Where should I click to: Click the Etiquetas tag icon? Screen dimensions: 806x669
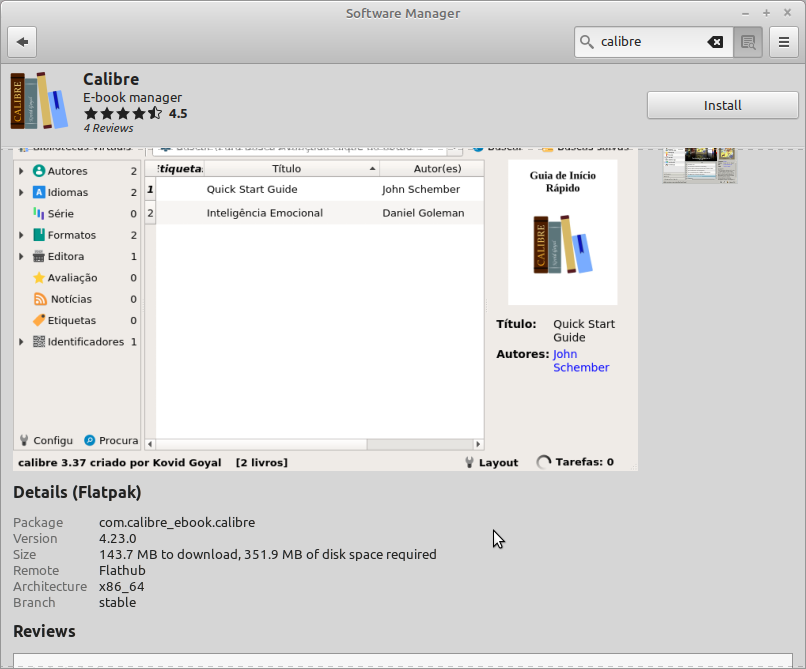tap(39, 320)
